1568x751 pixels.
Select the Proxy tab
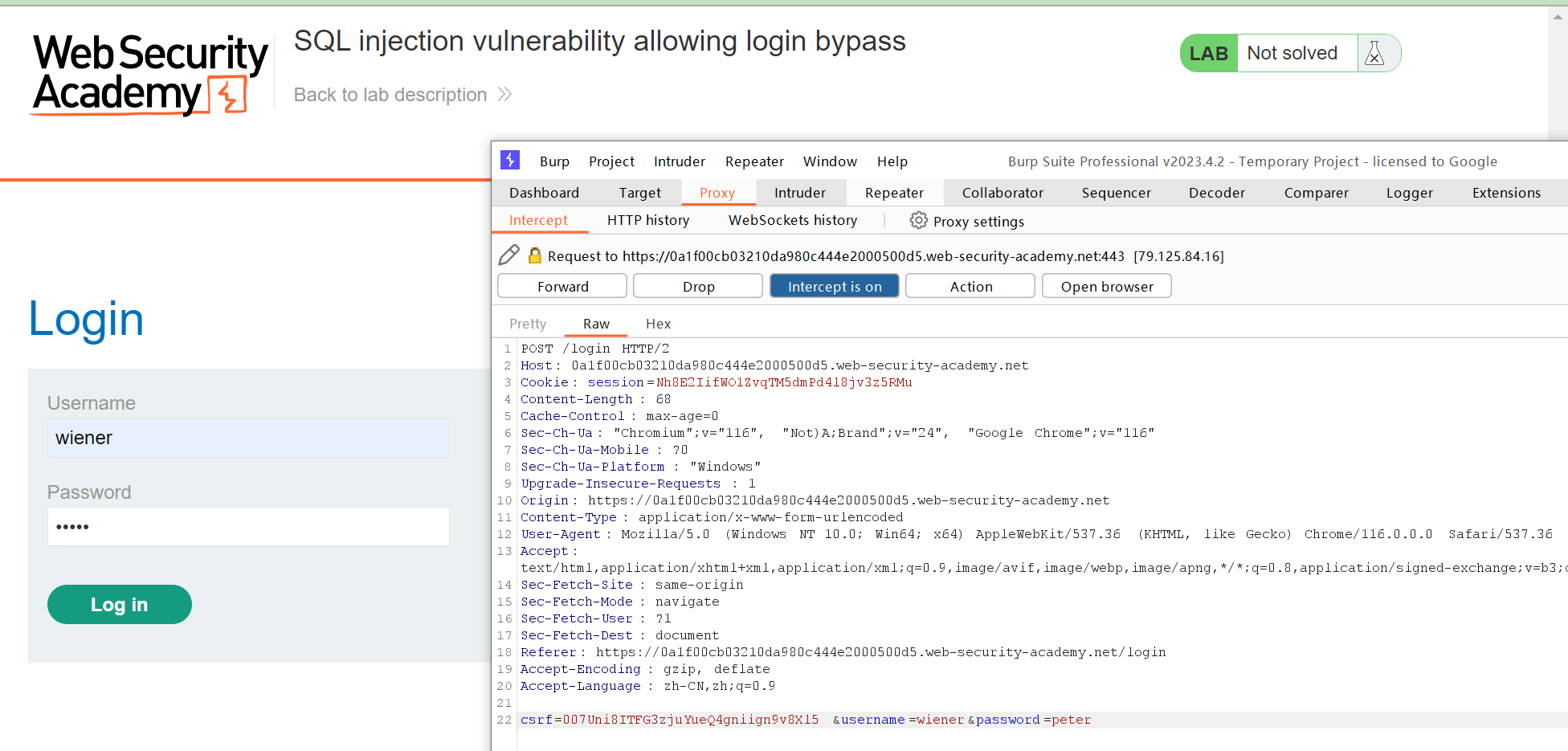click(717, 193)
